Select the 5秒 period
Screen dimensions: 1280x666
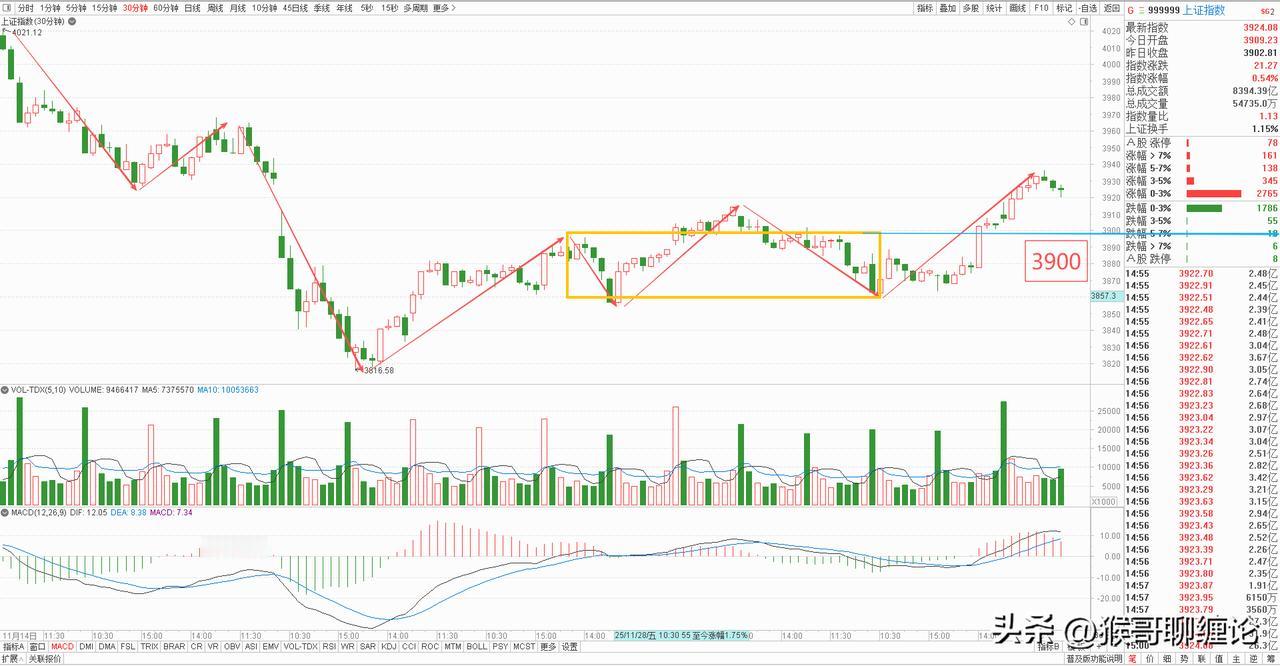(x=366, y=8)
